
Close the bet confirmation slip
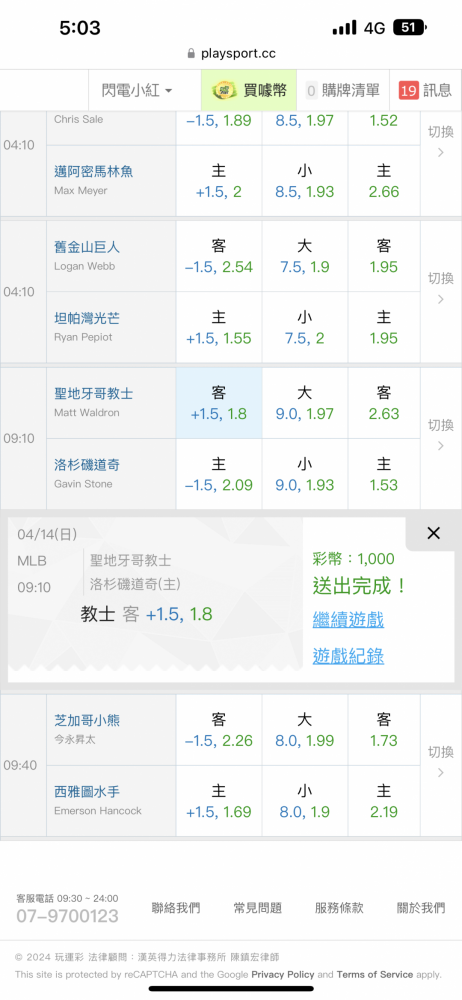point(433,534)
